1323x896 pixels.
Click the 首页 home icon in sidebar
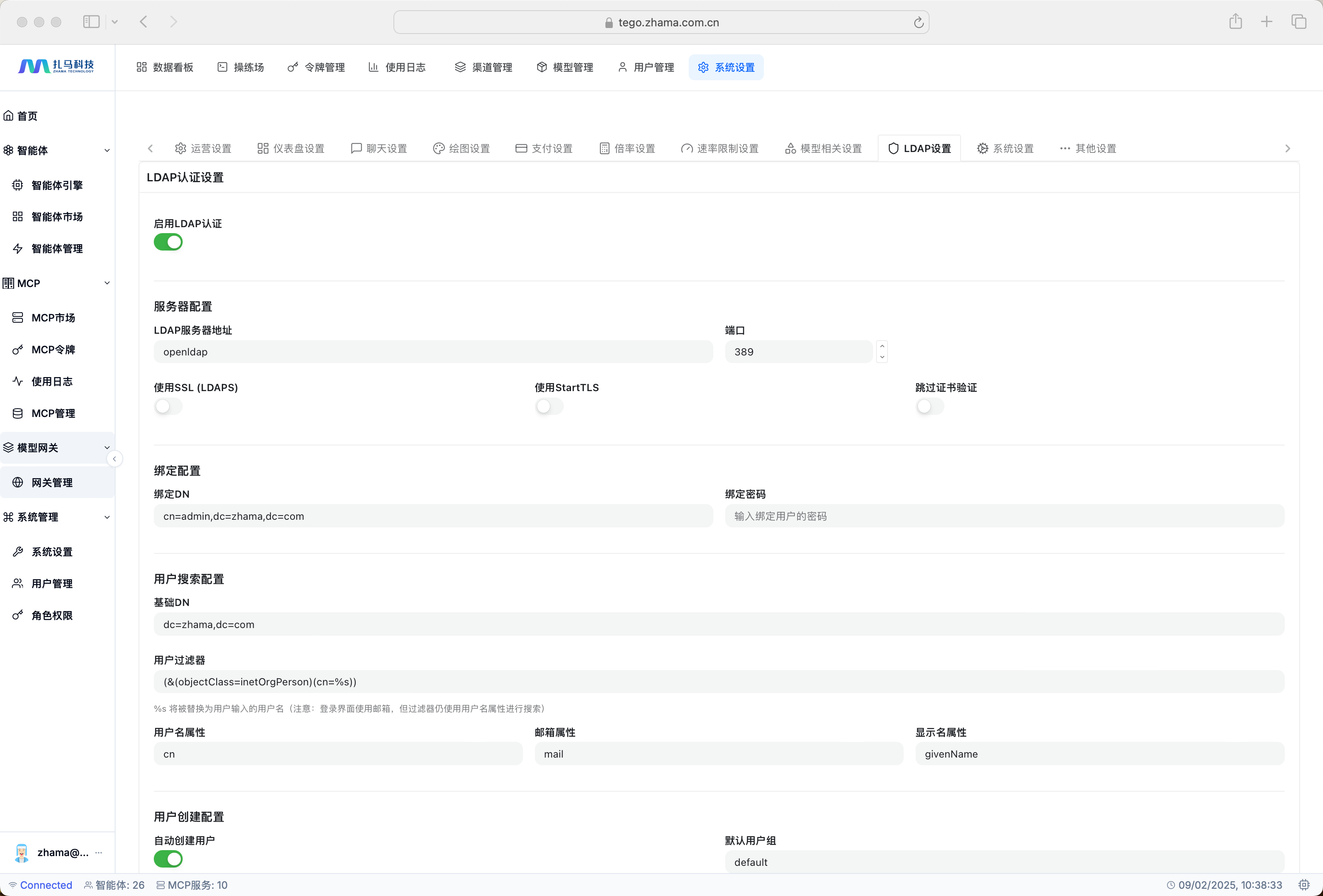[x=8, y=116]
